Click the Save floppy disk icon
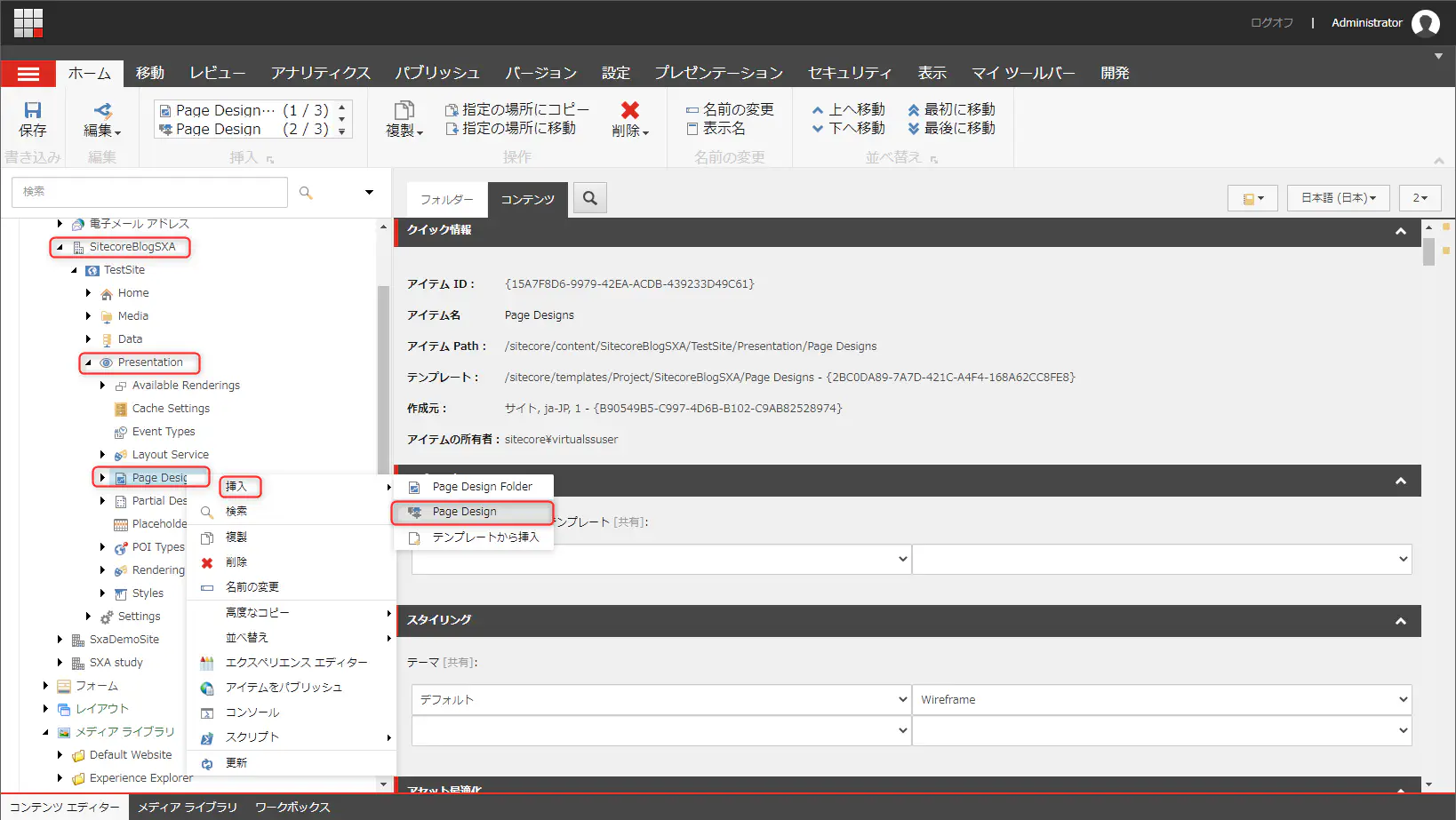Viewport: 1456px width, 820px height. [x=33, y=110]
